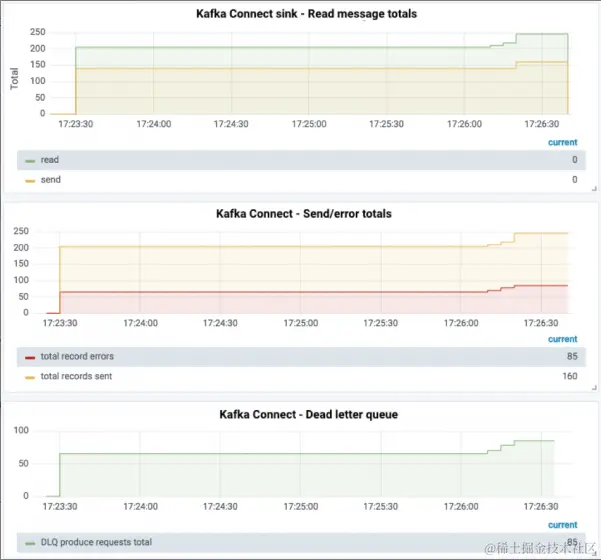Viewport: 601px width, 560px height.
Task: Click the current value 160 for total records sent
Action: [570, 376]
